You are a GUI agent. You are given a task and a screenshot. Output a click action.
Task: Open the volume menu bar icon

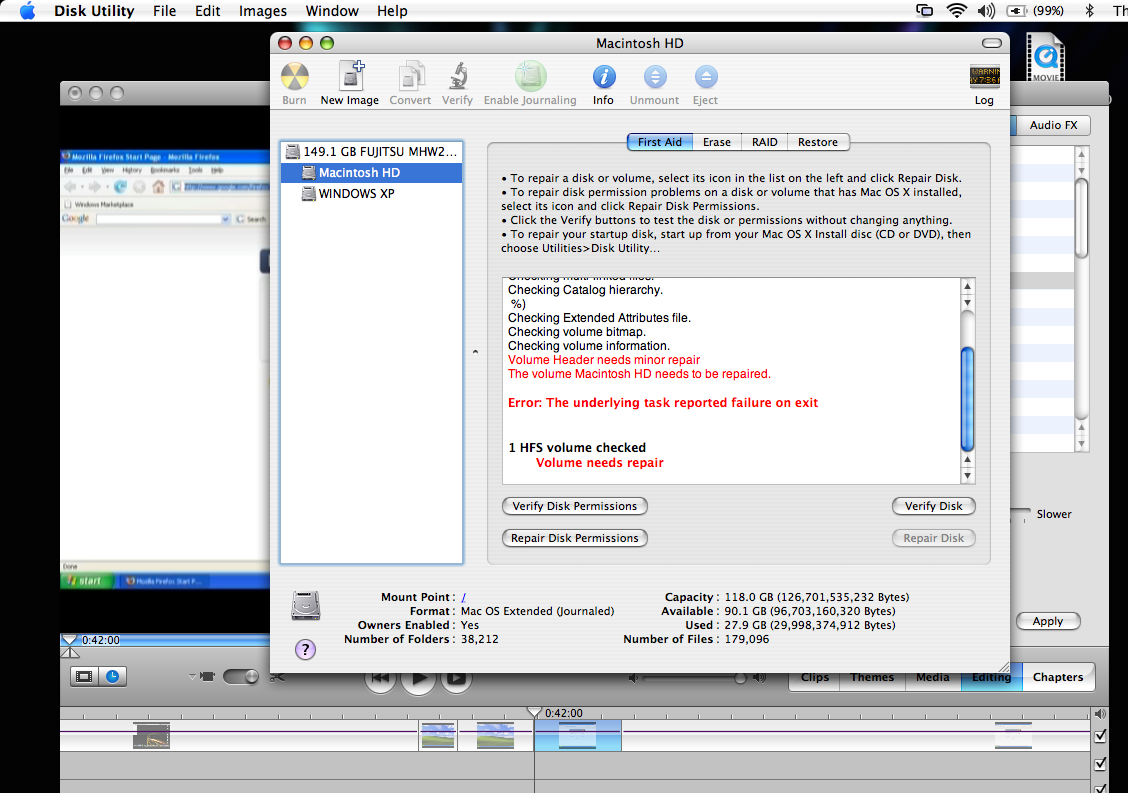pos(986,11)
